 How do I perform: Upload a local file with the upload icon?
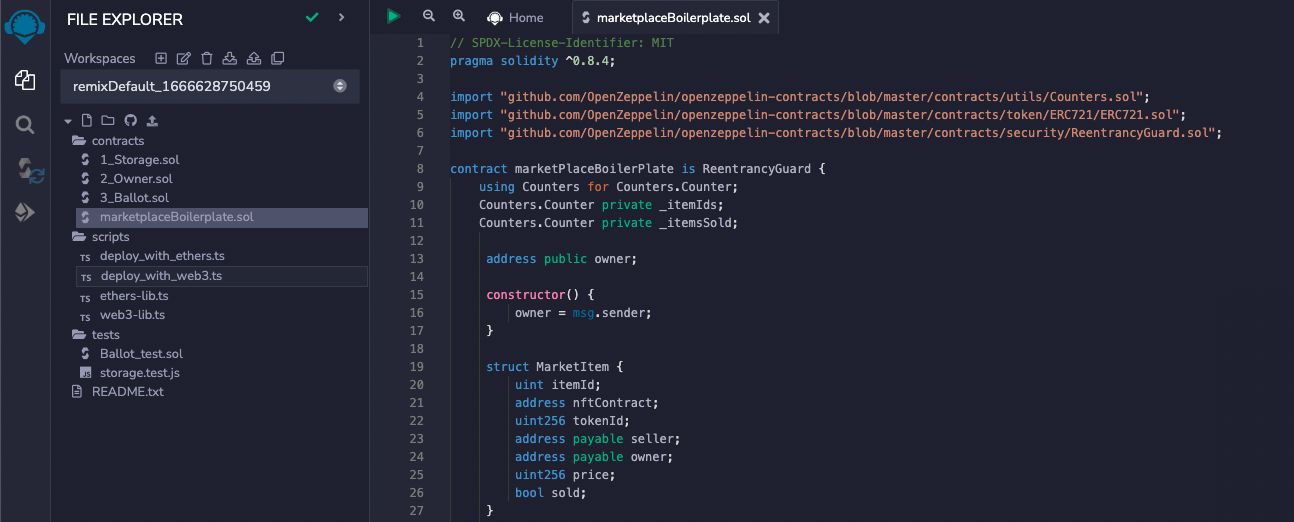[x=152, y=121]
